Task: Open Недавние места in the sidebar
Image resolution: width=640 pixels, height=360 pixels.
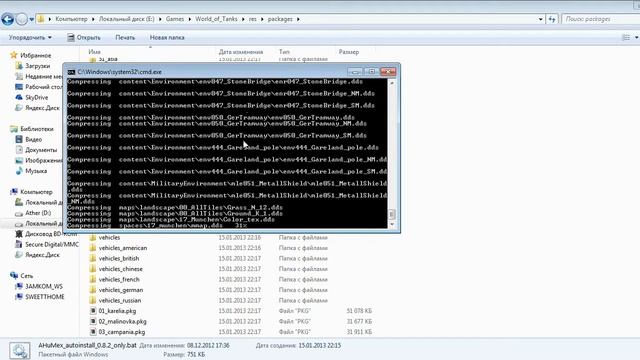Action: [x=44, y=76]
